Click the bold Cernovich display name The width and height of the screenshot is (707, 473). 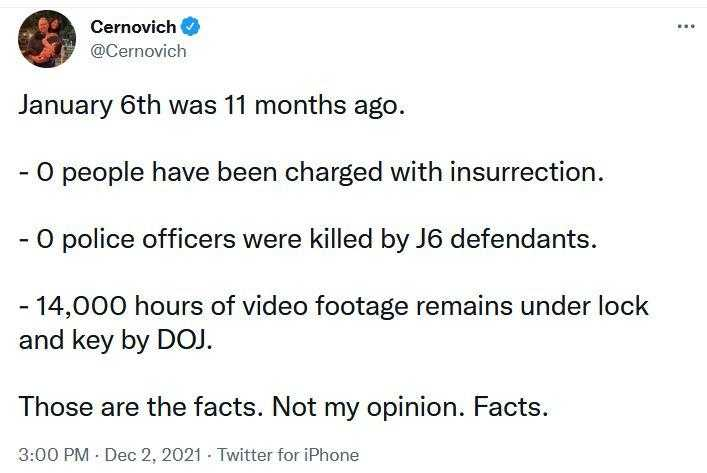(133, 27)
